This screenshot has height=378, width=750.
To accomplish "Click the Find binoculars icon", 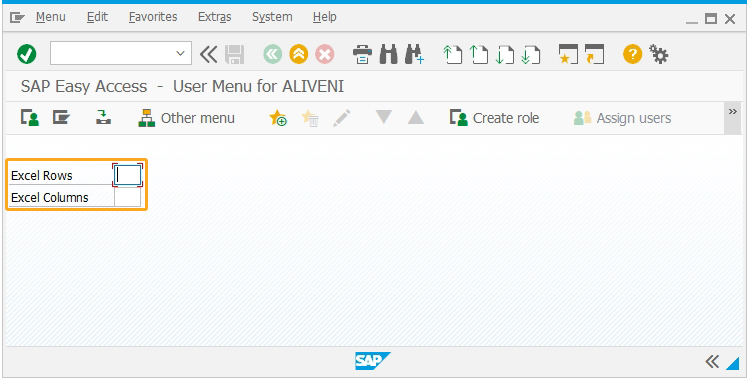I will point(388,54).
